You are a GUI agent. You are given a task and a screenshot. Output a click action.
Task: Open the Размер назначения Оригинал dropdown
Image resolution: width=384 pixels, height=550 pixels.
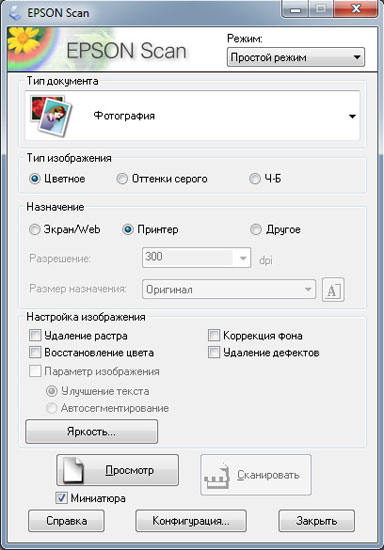pyautogui.click(x=229, y=289)
